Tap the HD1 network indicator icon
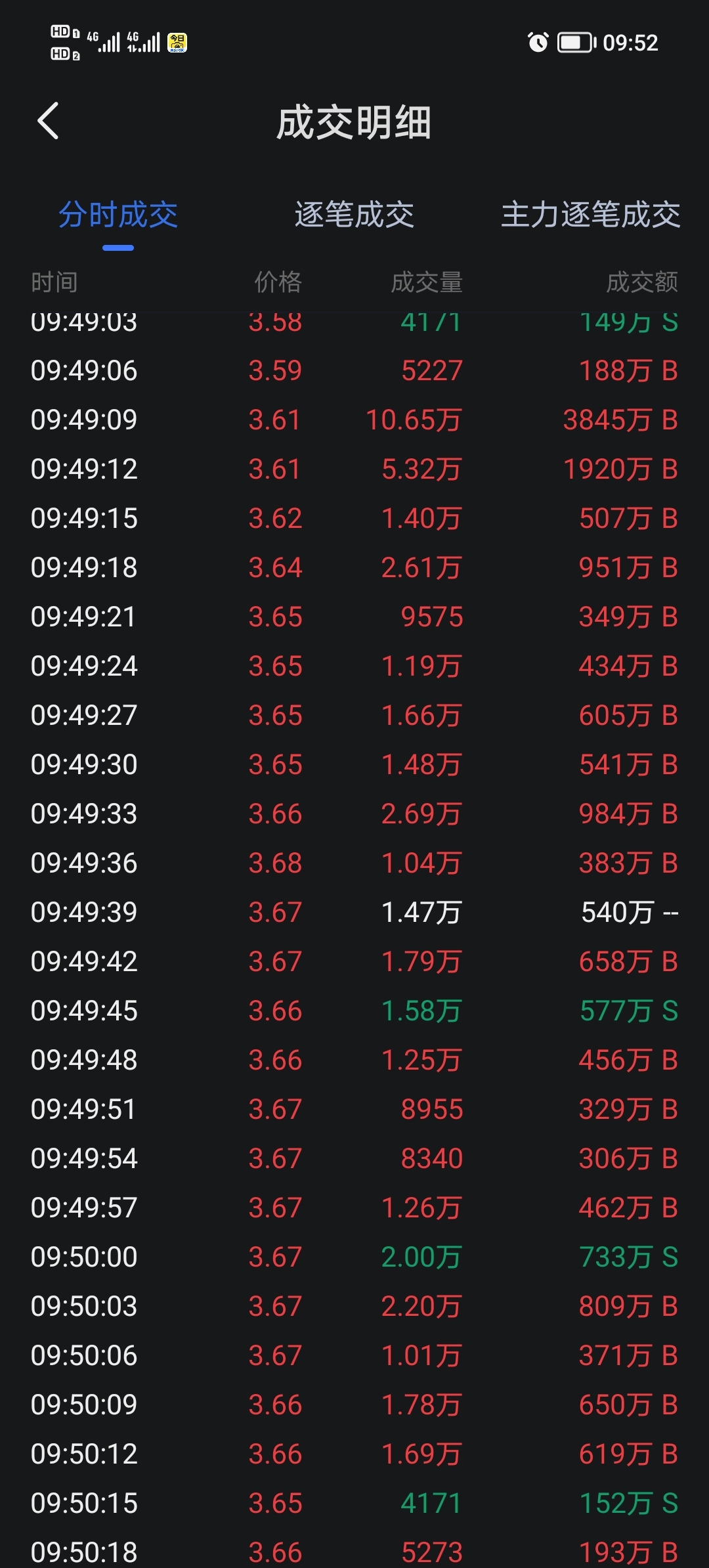709x1568 pixels. coord(65,32)
